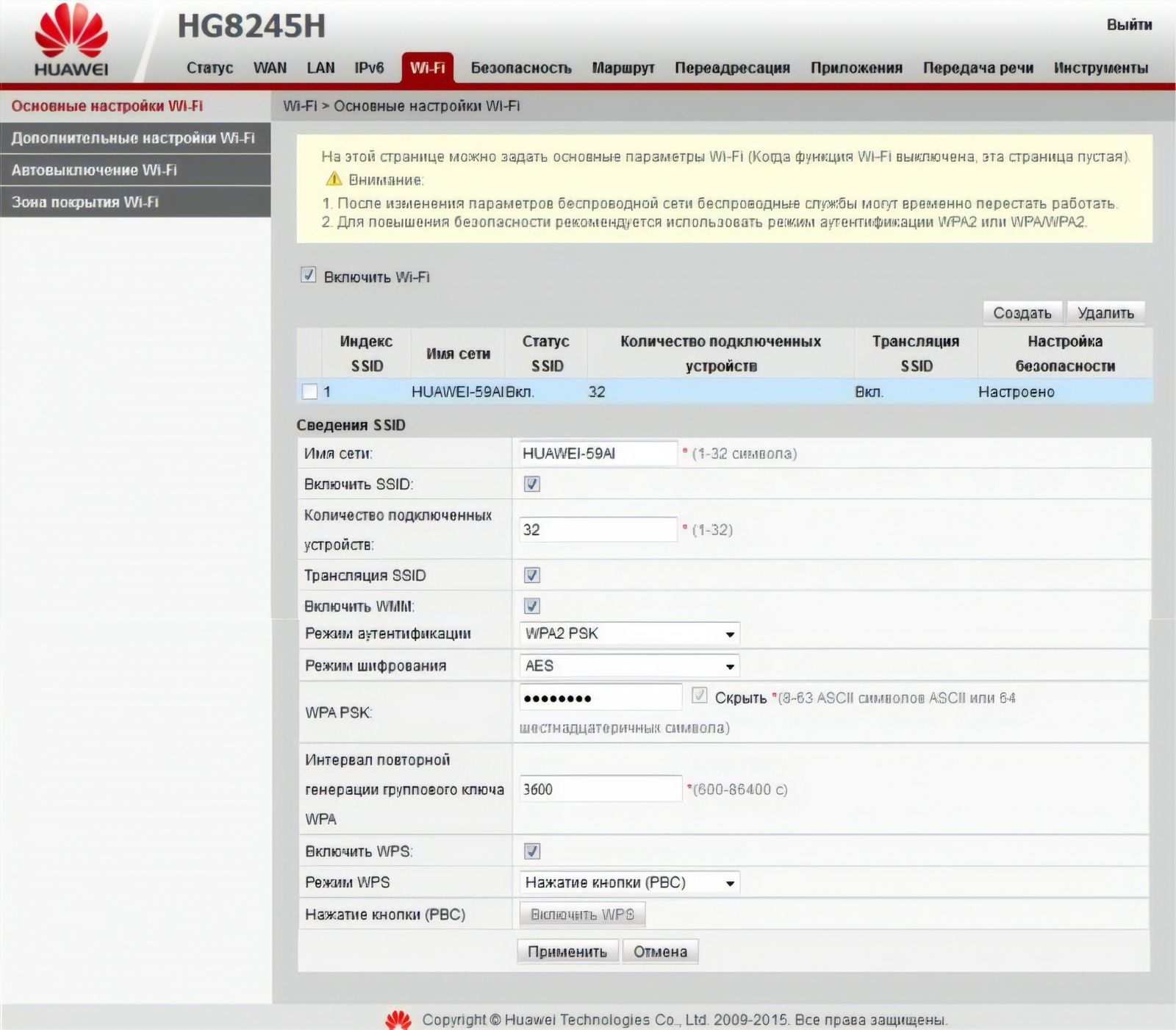Click the Количество подключенных устройств column header
Image resolution: width=1176 pixels, height=1030 pixels.
[x=720, y=354]
